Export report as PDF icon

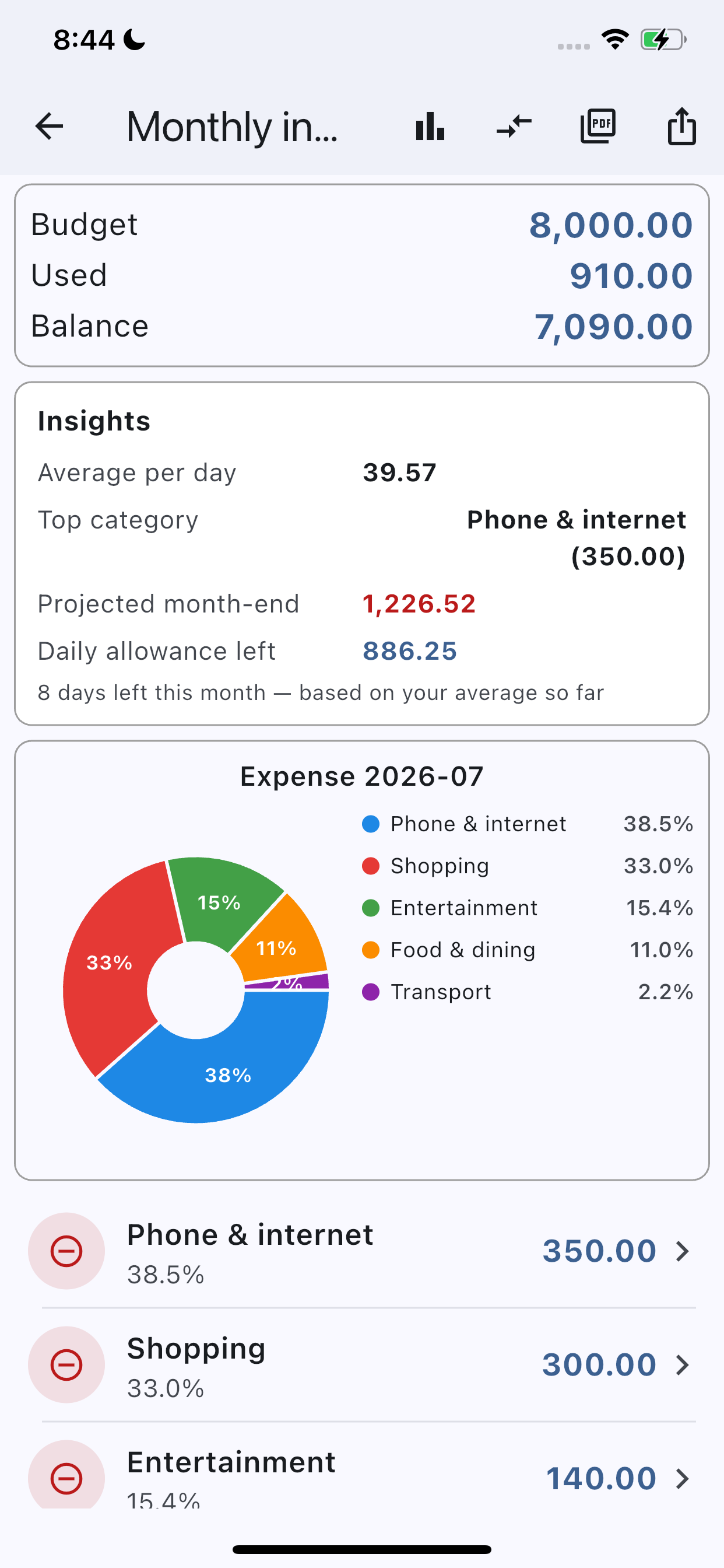pyautogui.click(x=598, y=127)
